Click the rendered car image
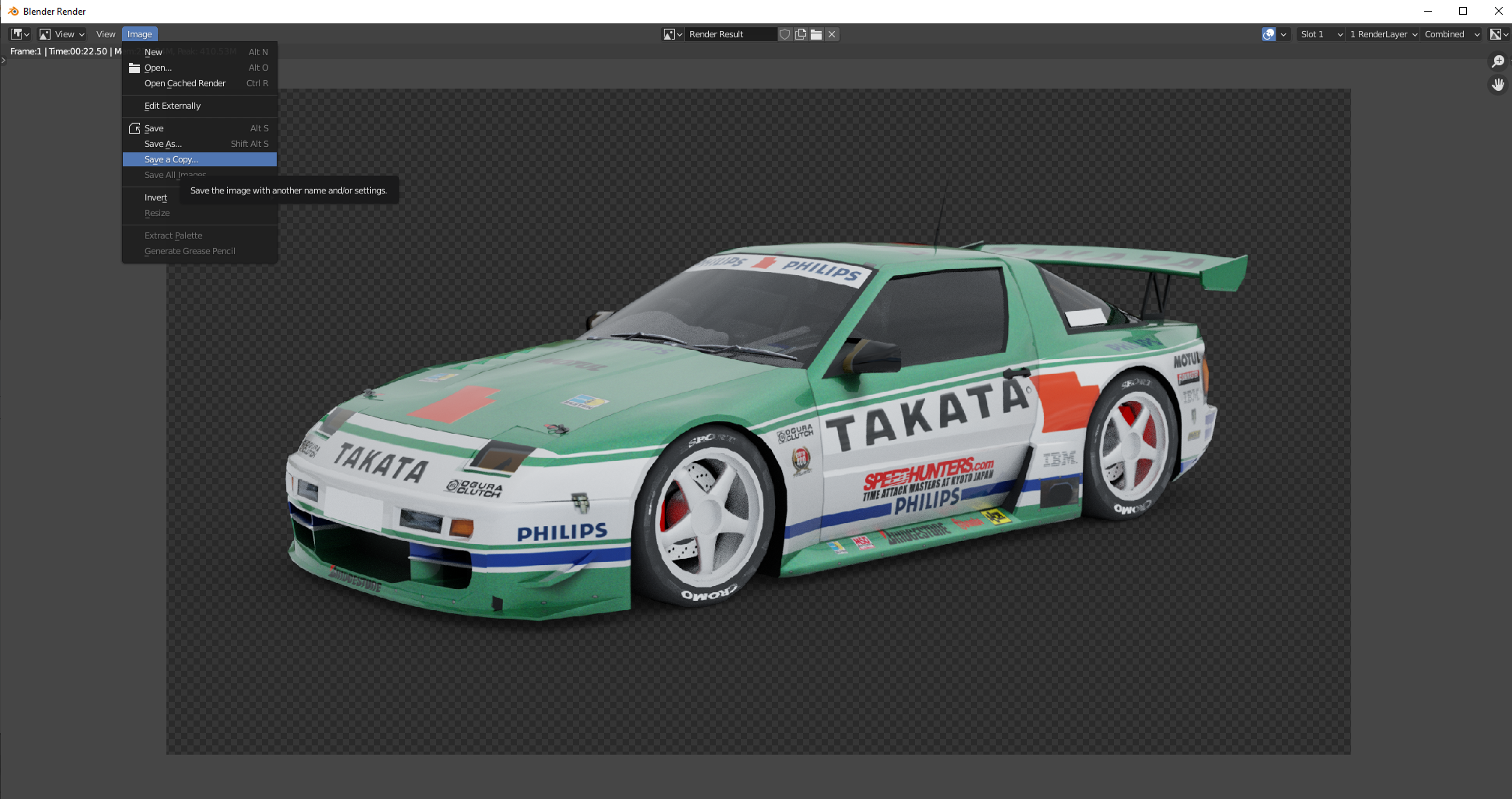 (x=758, y=421)
